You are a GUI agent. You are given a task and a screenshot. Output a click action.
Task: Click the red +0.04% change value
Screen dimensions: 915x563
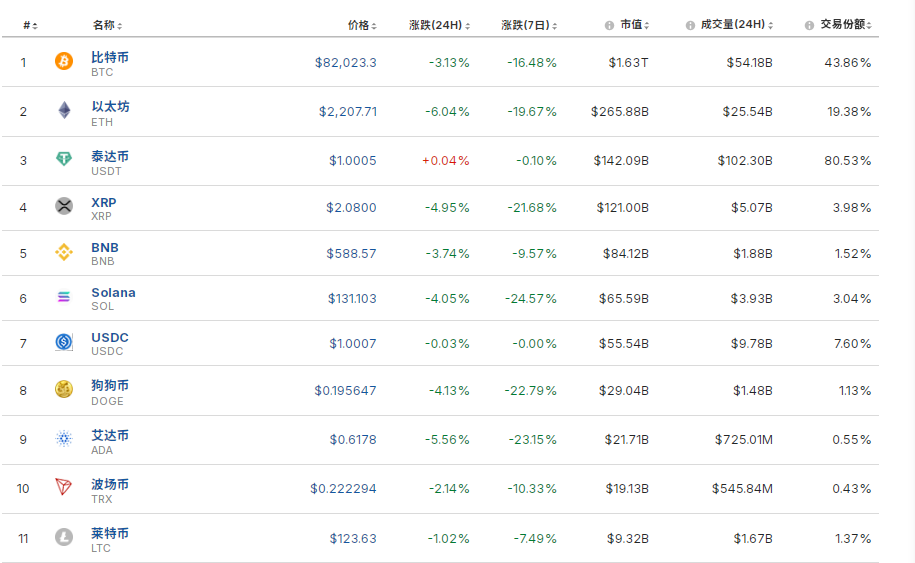point(446,160)
